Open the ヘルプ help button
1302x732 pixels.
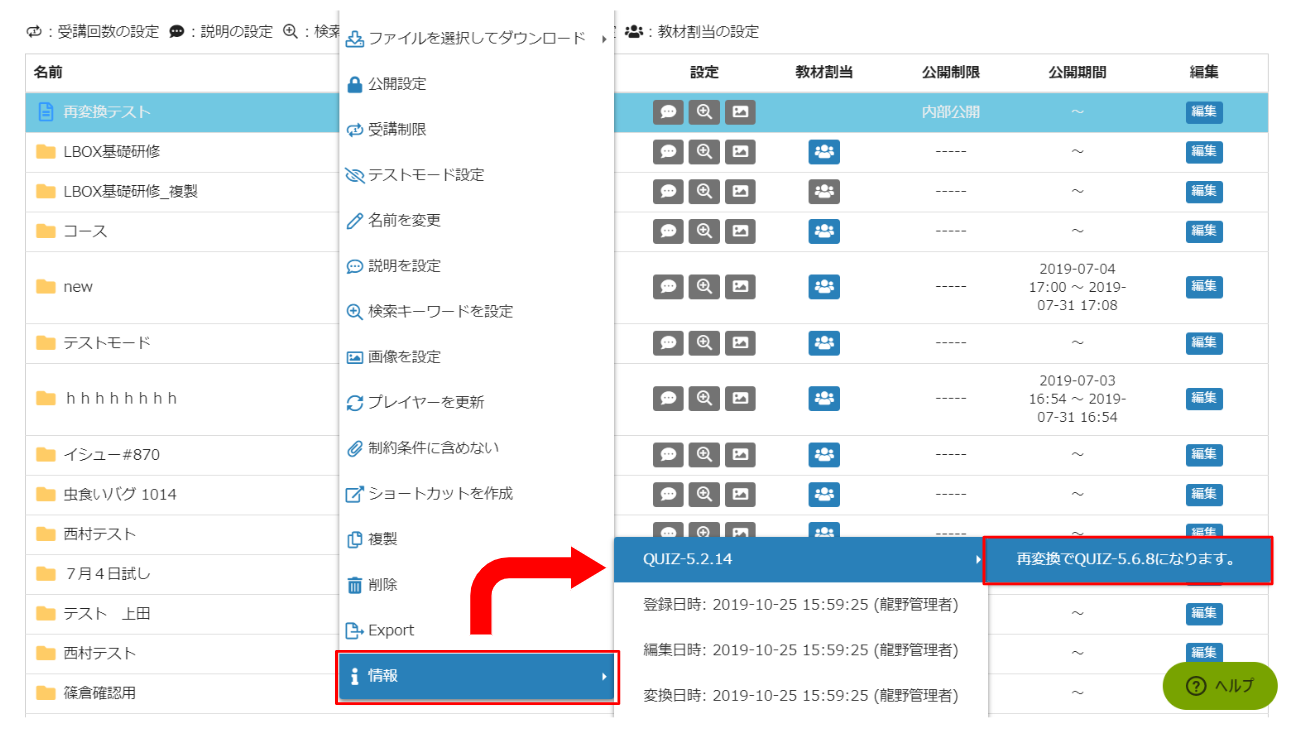pyautogui.click(x=1219, y=686)
